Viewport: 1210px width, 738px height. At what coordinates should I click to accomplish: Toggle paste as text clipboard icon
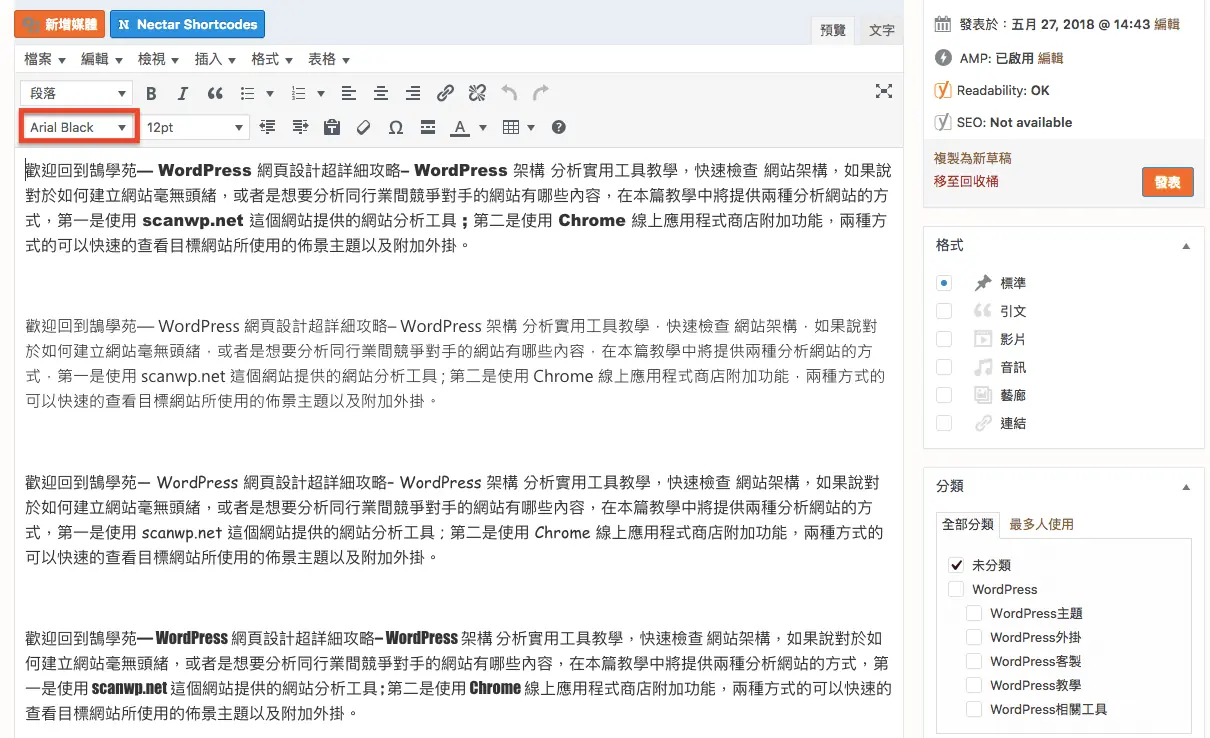[332, 127]
